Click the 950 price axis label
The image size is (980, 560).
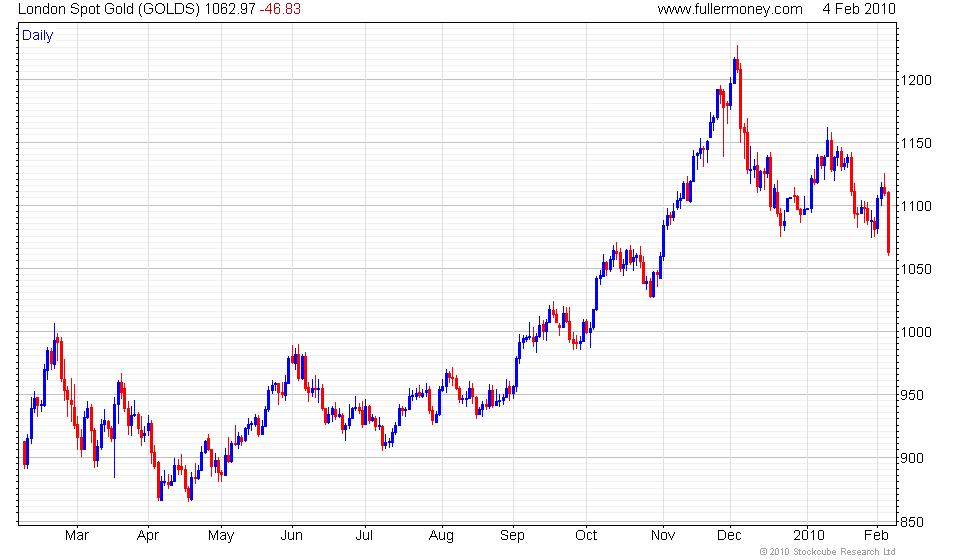912,395
